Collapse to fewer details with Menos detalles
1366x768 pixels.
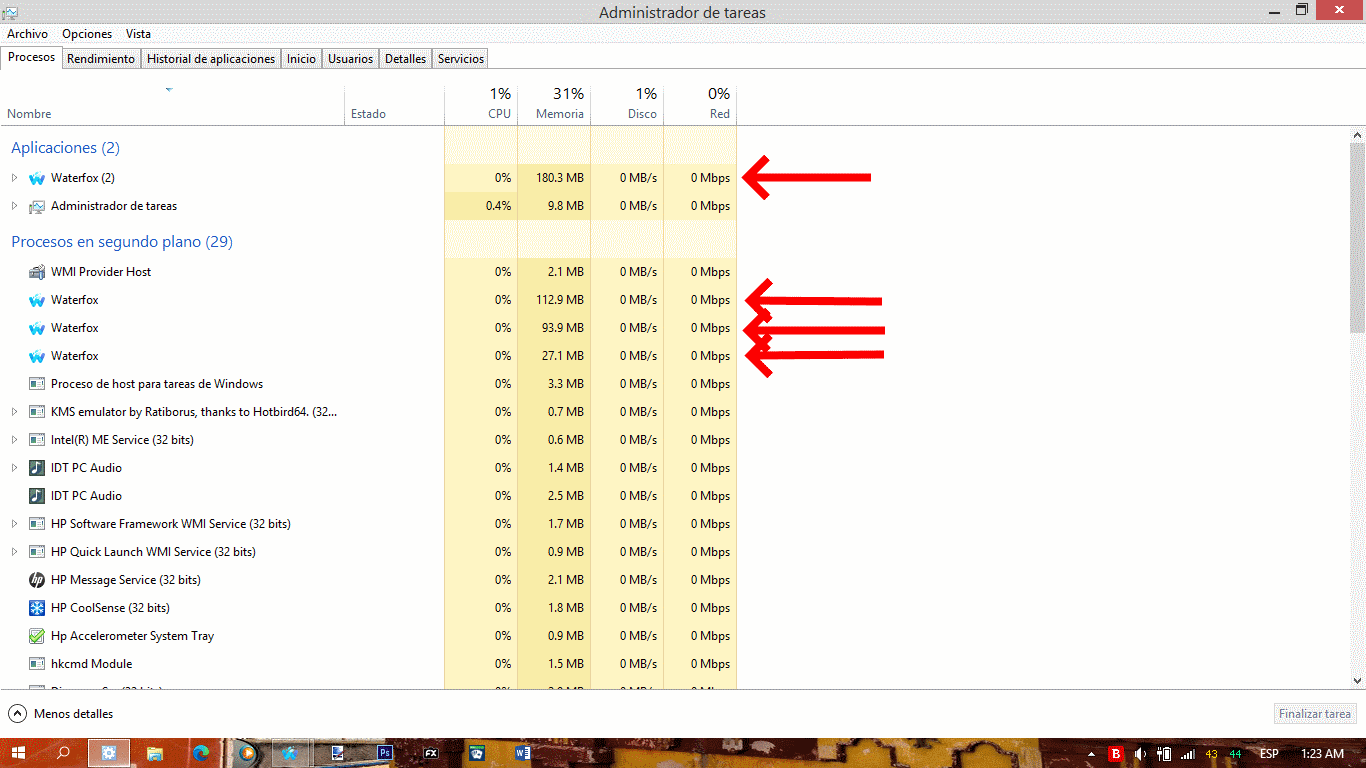point(61,714)
